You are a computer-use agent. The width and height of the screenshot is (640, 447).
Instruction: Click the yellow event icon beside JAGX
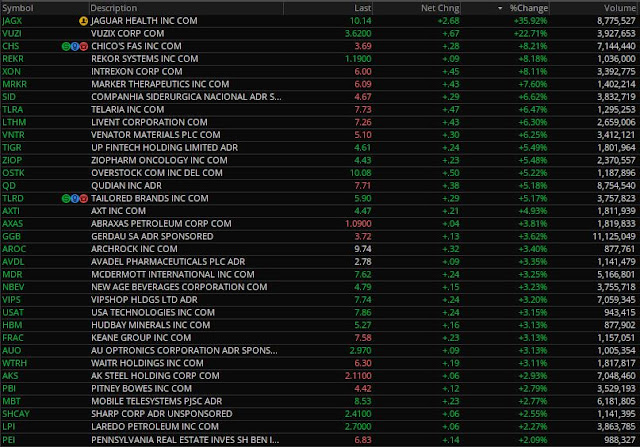(83, 21)
